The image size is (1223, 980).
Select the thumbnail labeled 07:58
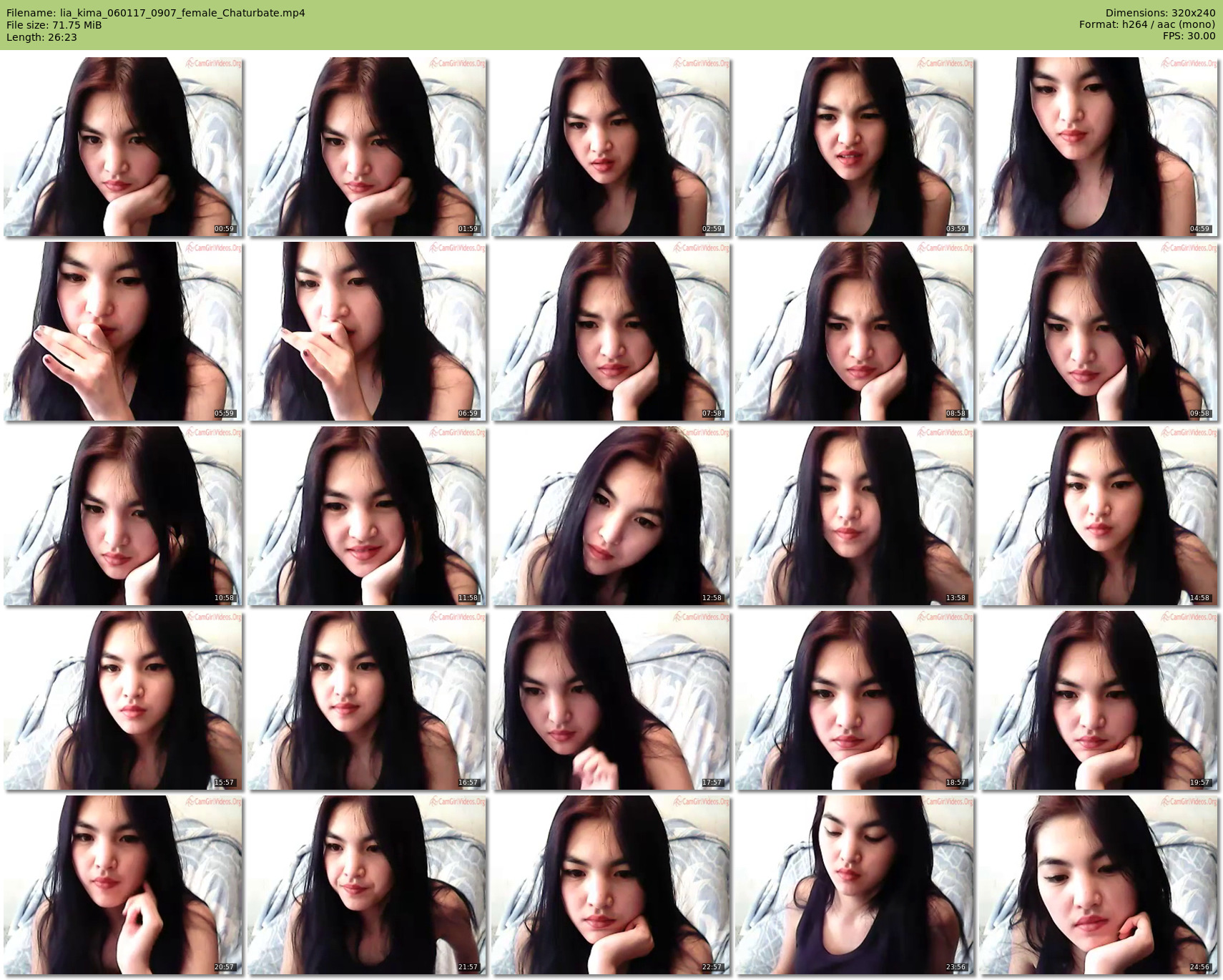click(x=611, y=331)
